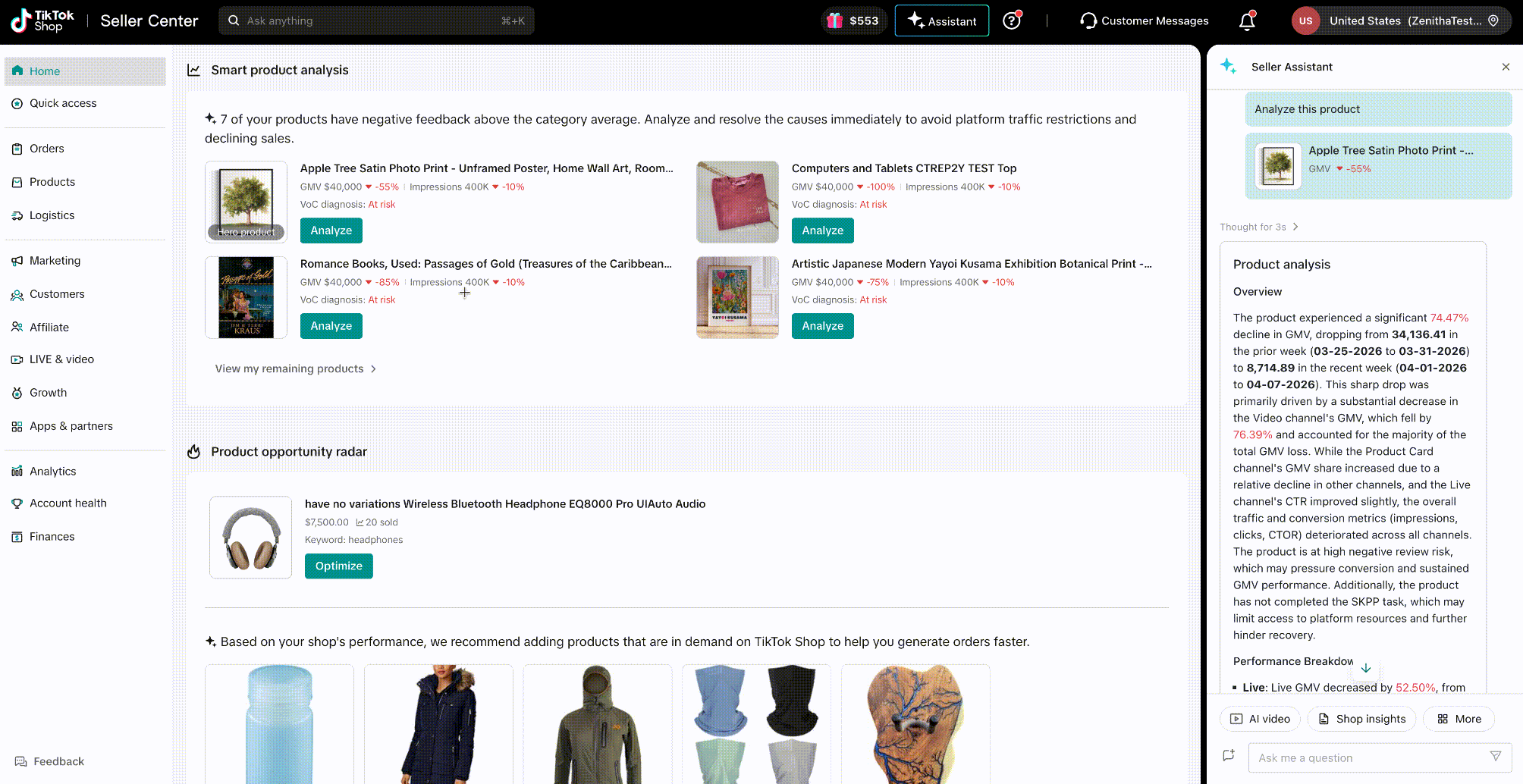Analyze Computers and Tablets CTREP2Y product
The width and height of the screenshot is (1523, 784).
pos(823,230)
